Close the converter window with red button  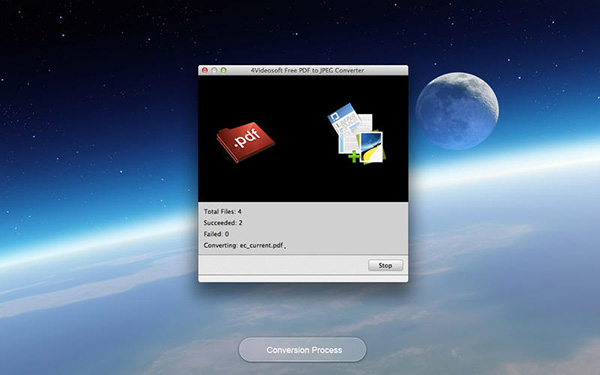coord(205,70)
